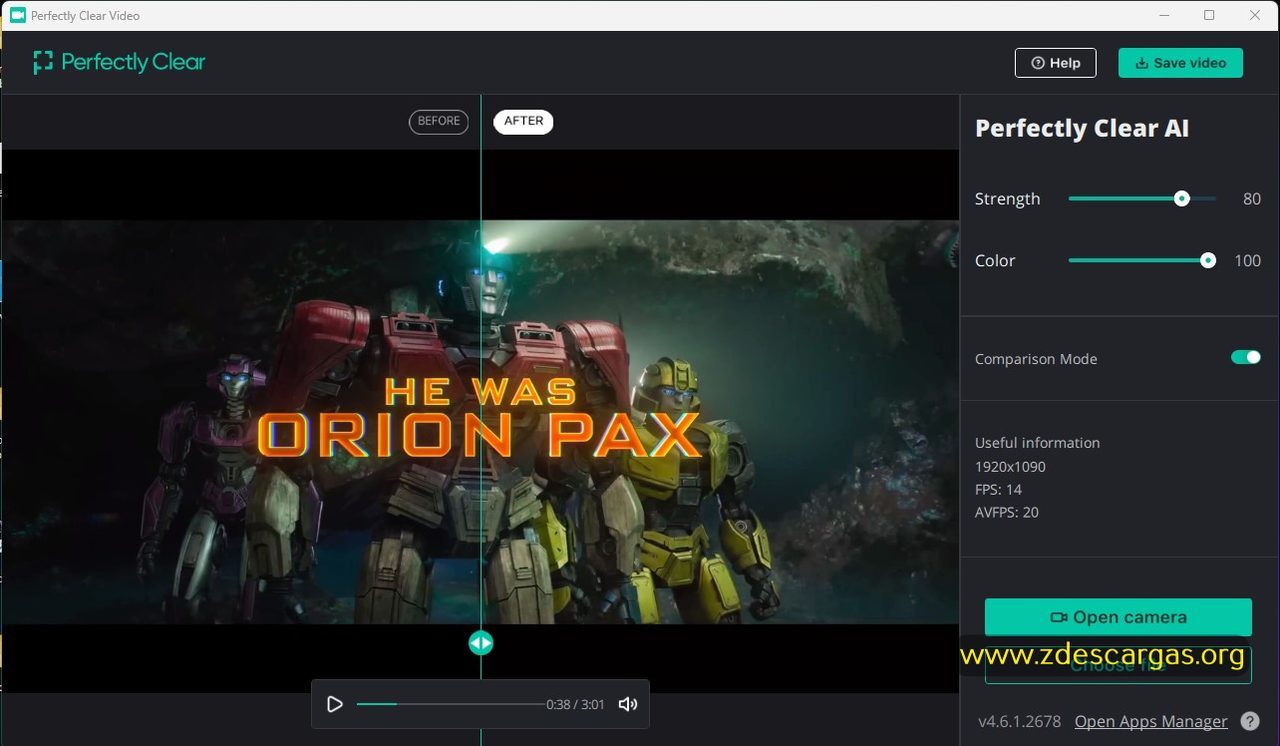Viewport: 1280px width, 746px height.
Task: Click the 0:38 / 3:01 time display
Action: click(575, 704)
